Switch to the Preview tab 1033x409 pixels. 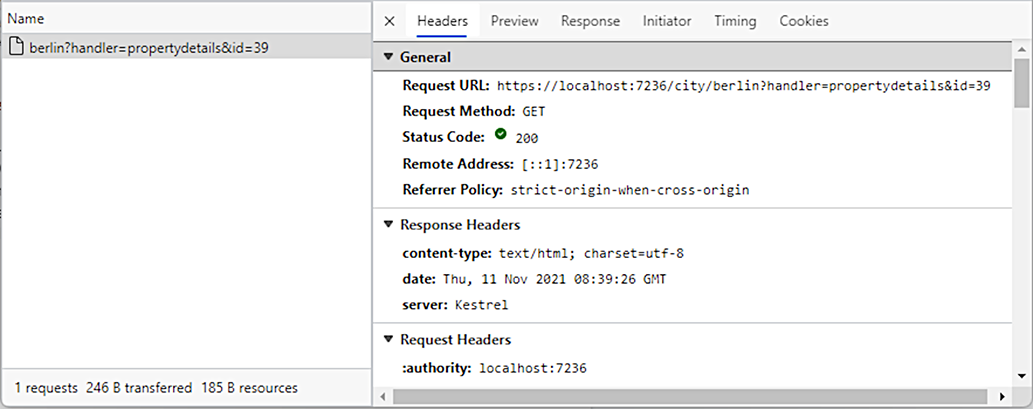tap(515, 21)
